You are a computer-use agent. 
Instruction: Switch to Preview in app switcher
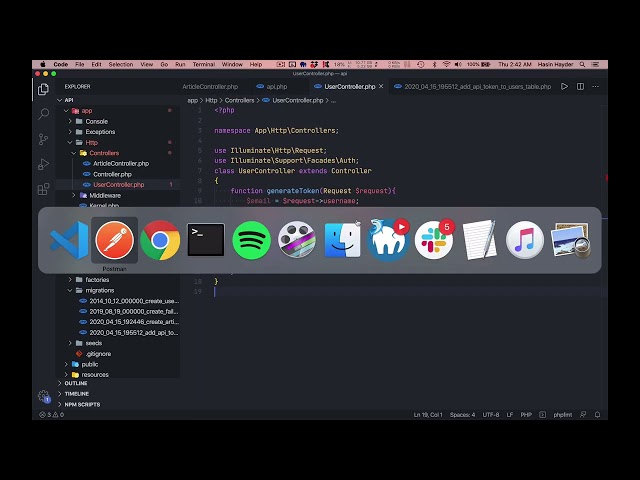pos(570,241)
